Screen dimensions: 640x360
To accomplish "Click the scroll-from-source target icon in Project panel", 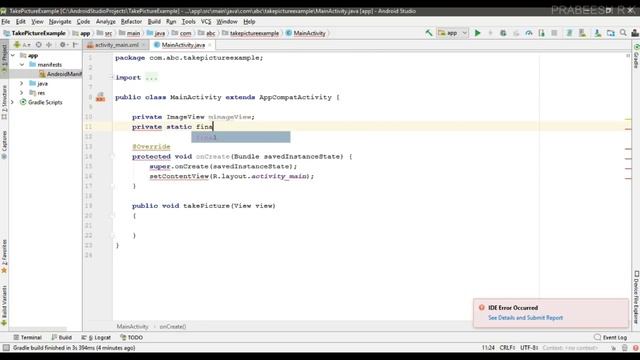I will (38, 45).
